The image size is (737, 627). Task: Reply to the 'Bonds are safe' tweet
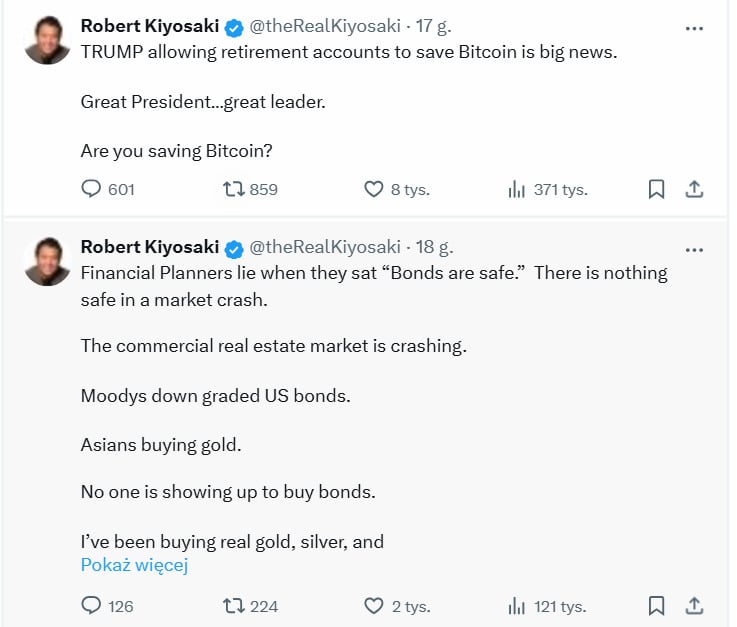click(x=91, y=605)
